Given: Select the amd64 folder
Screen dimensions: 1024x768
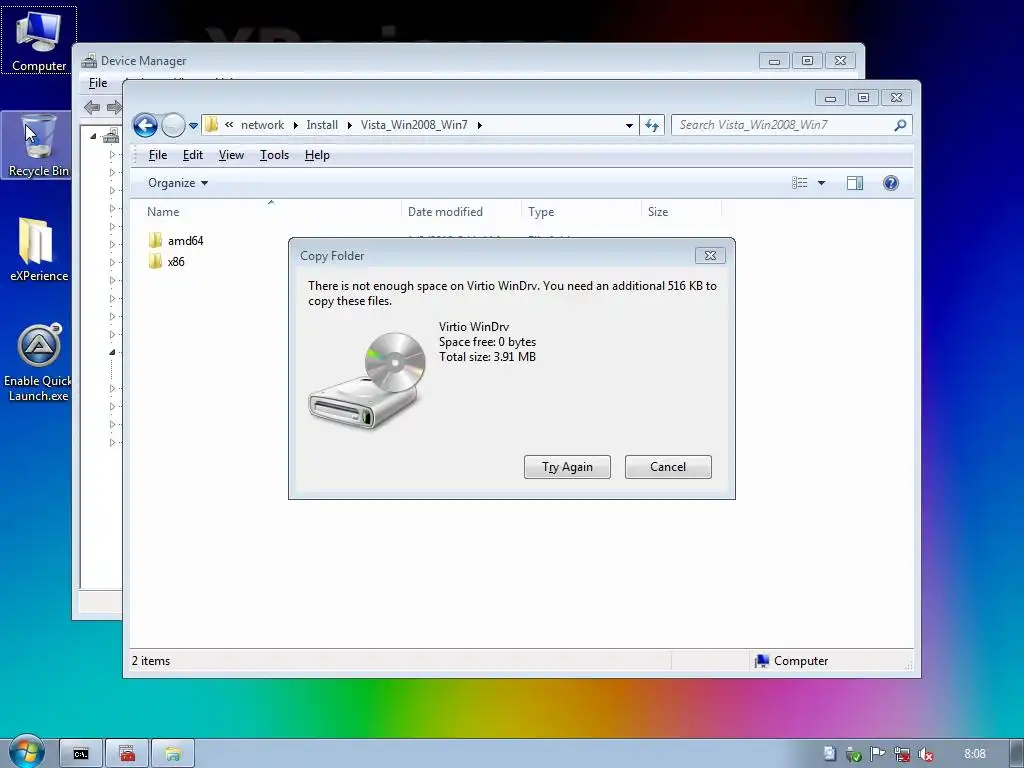Looking at the screenshot, I should (176, 240).
